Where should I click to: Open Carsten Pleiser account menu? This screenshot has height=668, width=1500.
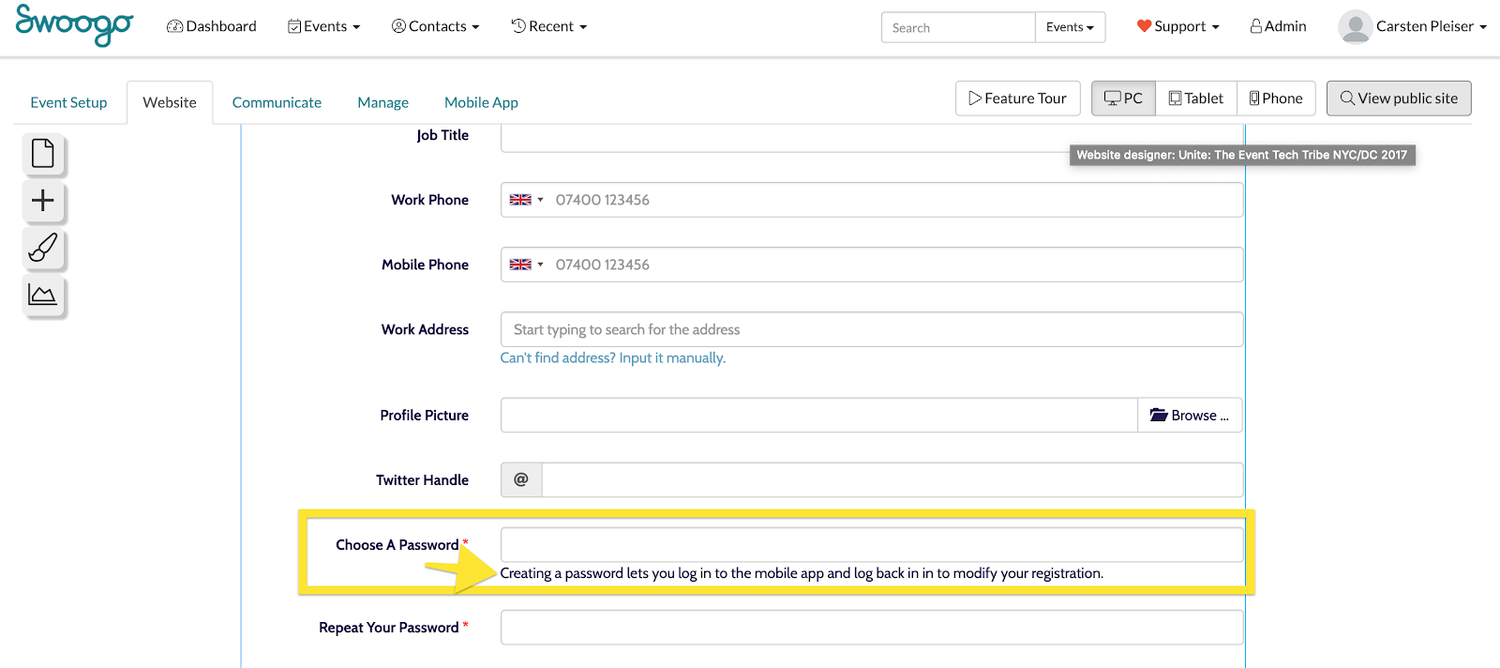click(1430, 26)
